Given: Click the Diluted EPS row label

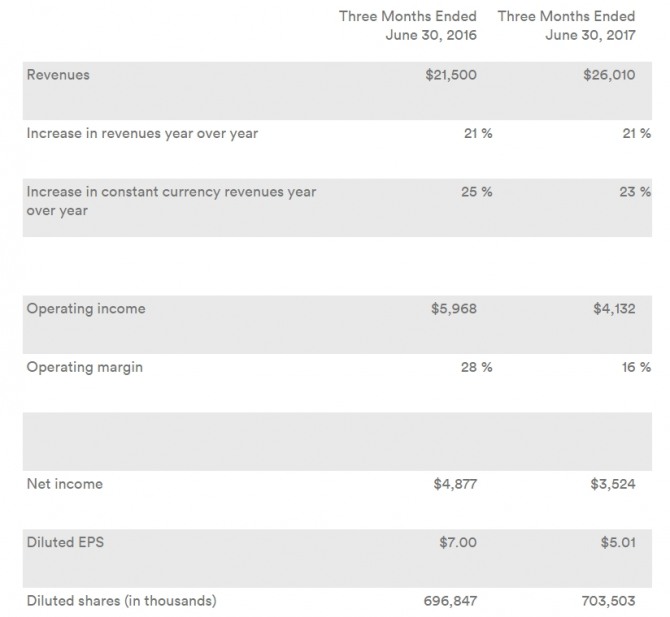Looking at the screenshot, I should pyautogui.click(x=66, y=542).
